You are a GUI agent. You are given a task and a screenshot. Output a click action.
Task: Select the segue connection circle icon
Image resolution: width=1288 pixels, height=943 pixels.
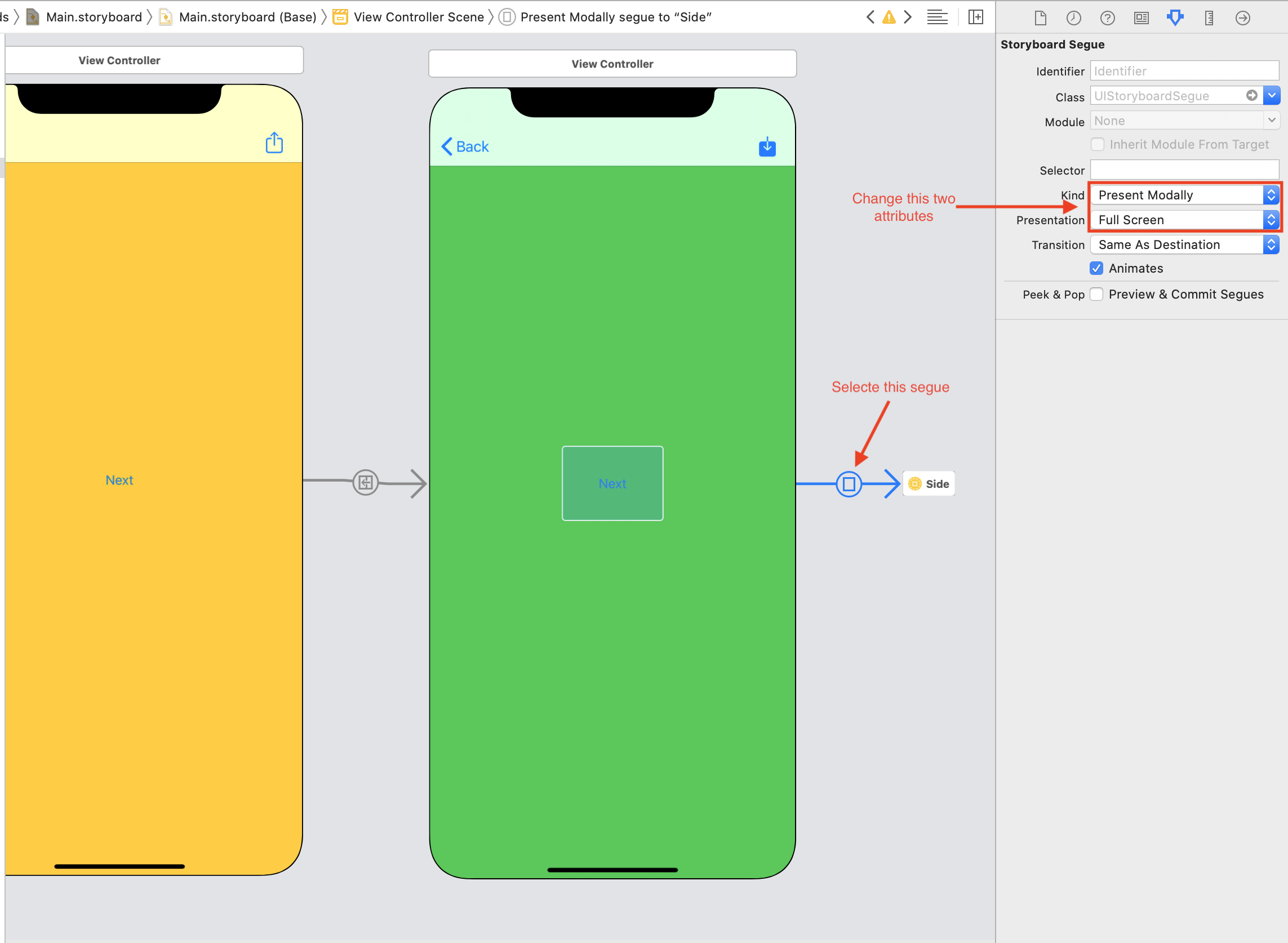point(849,484)
